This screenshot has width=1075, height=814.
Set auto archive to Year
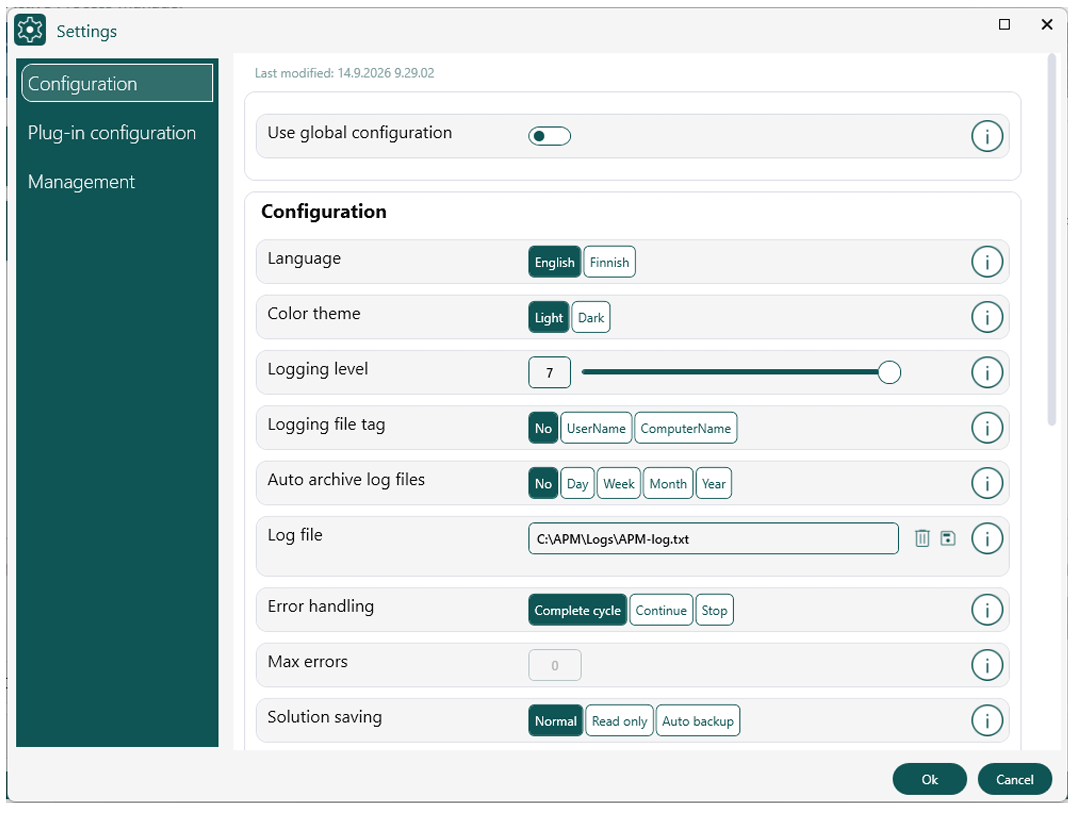pos(714,483)
